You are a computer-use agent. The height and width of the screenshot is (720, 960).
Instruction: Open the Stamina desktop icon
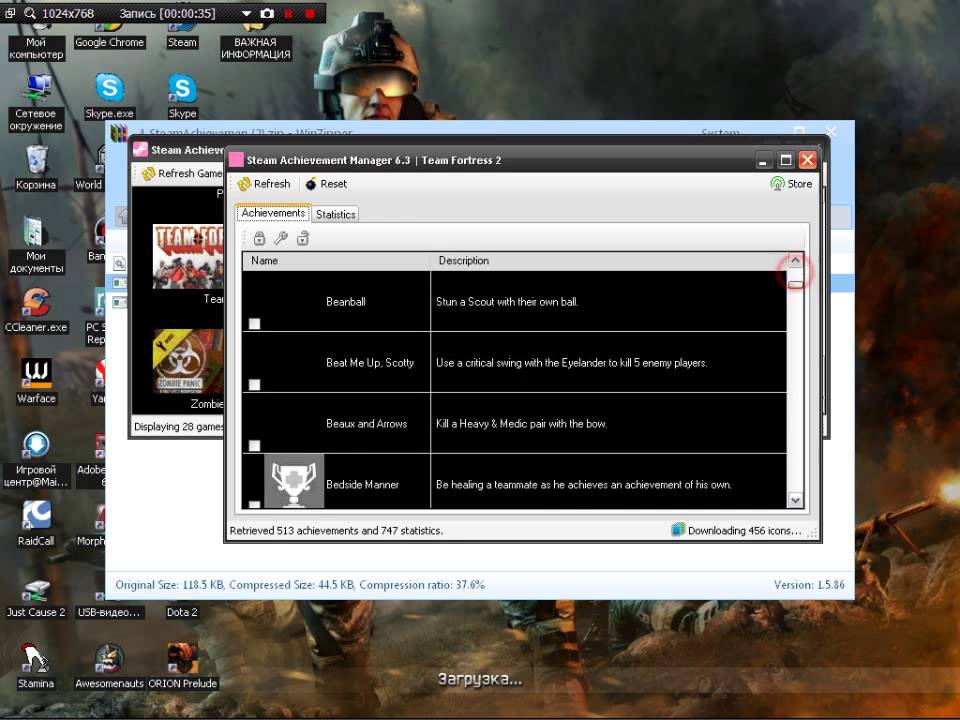pos(36,666)
